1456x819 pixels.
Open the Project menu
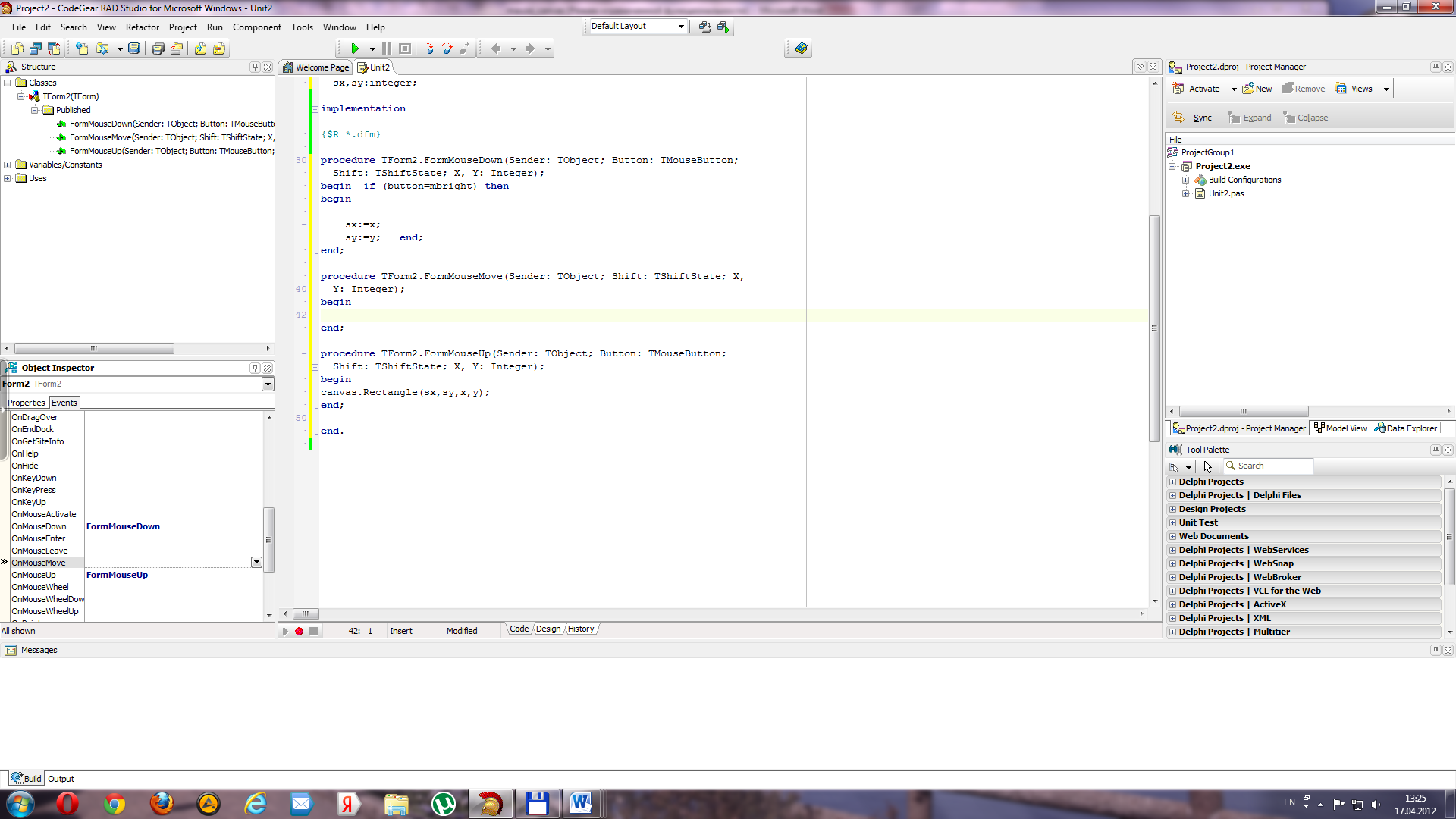tap(183, 27)
